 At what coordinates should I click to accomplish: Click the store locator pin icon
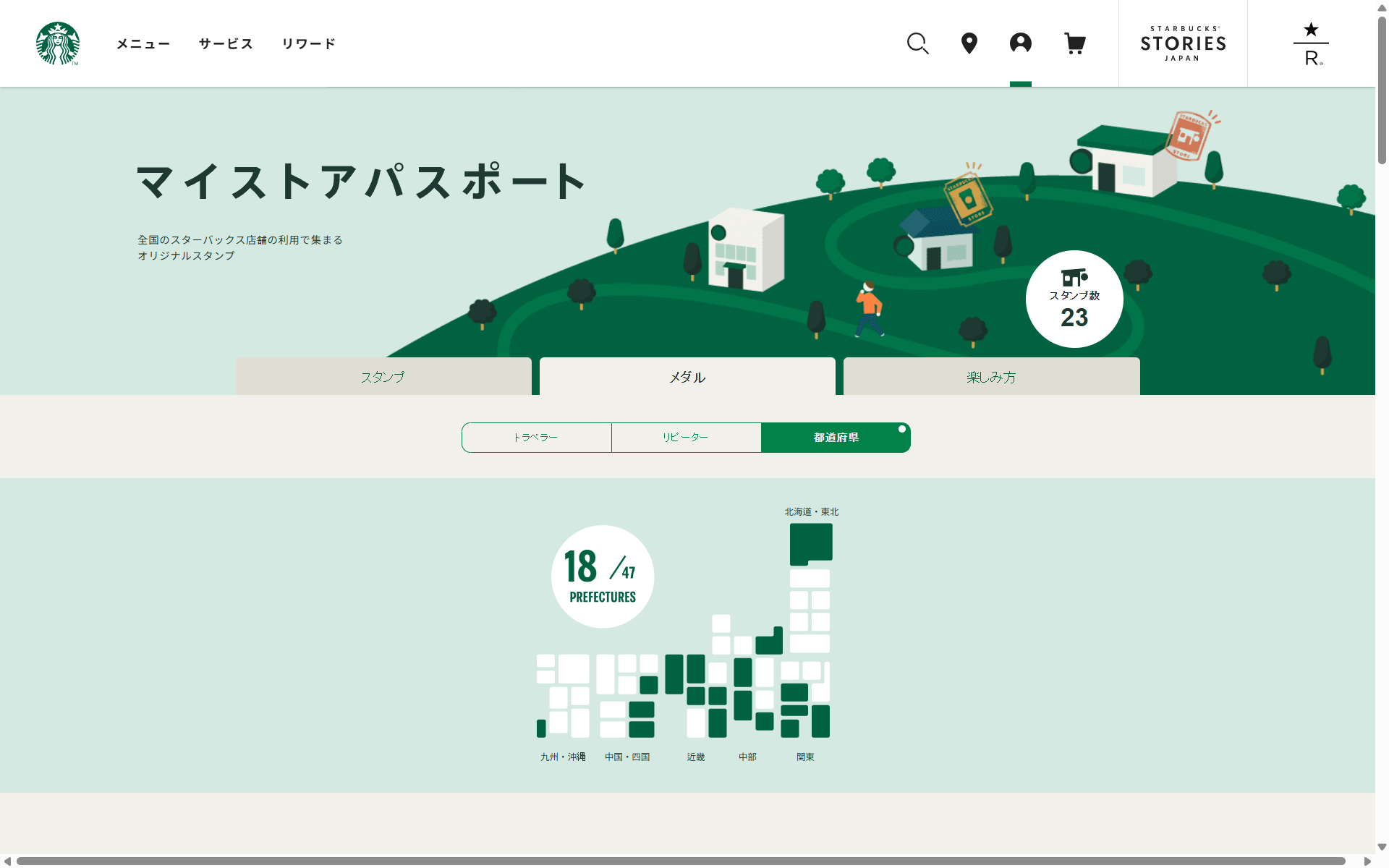point(969,43)
